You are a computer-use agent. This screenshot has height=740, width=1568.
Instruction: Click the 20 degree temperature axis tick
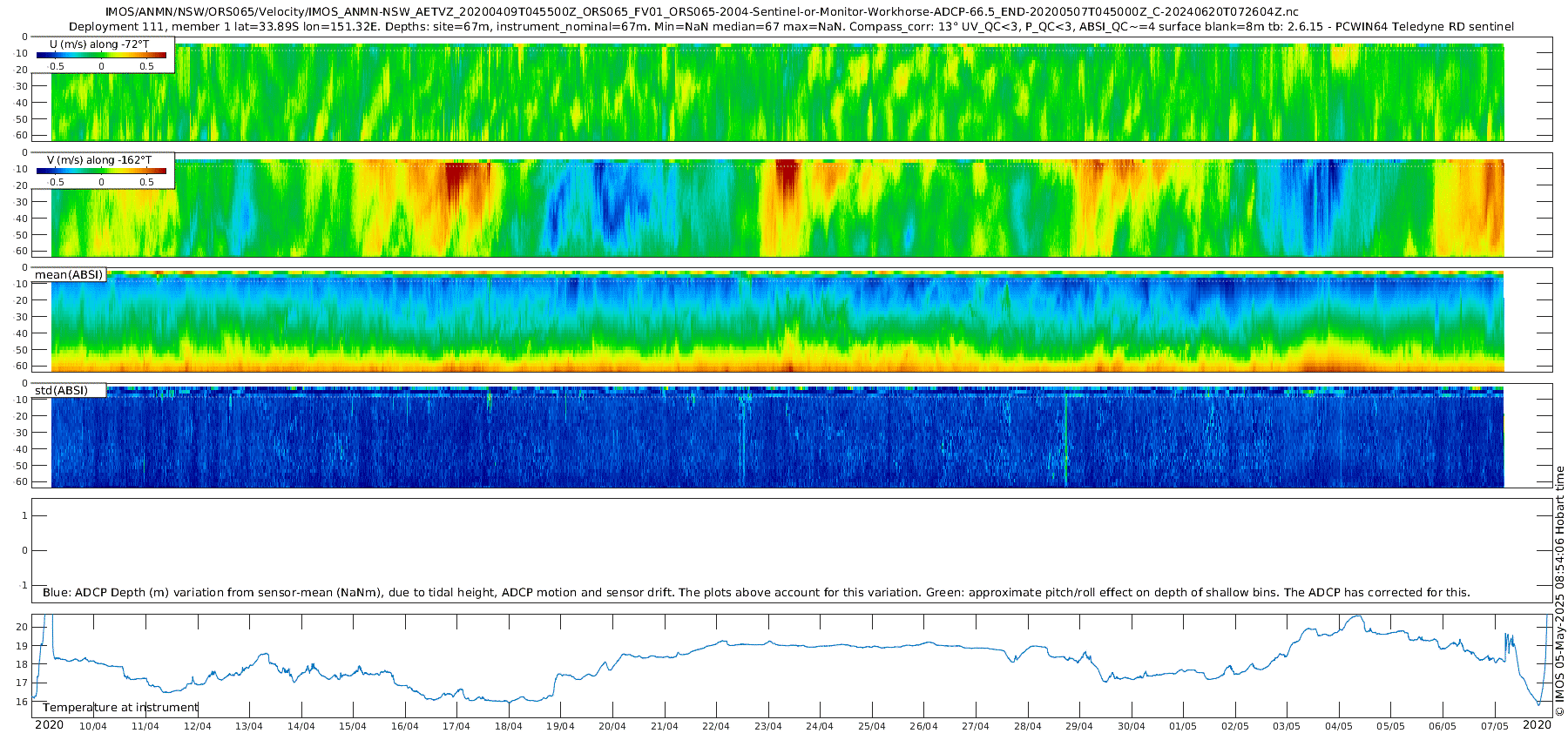point(23,627)
